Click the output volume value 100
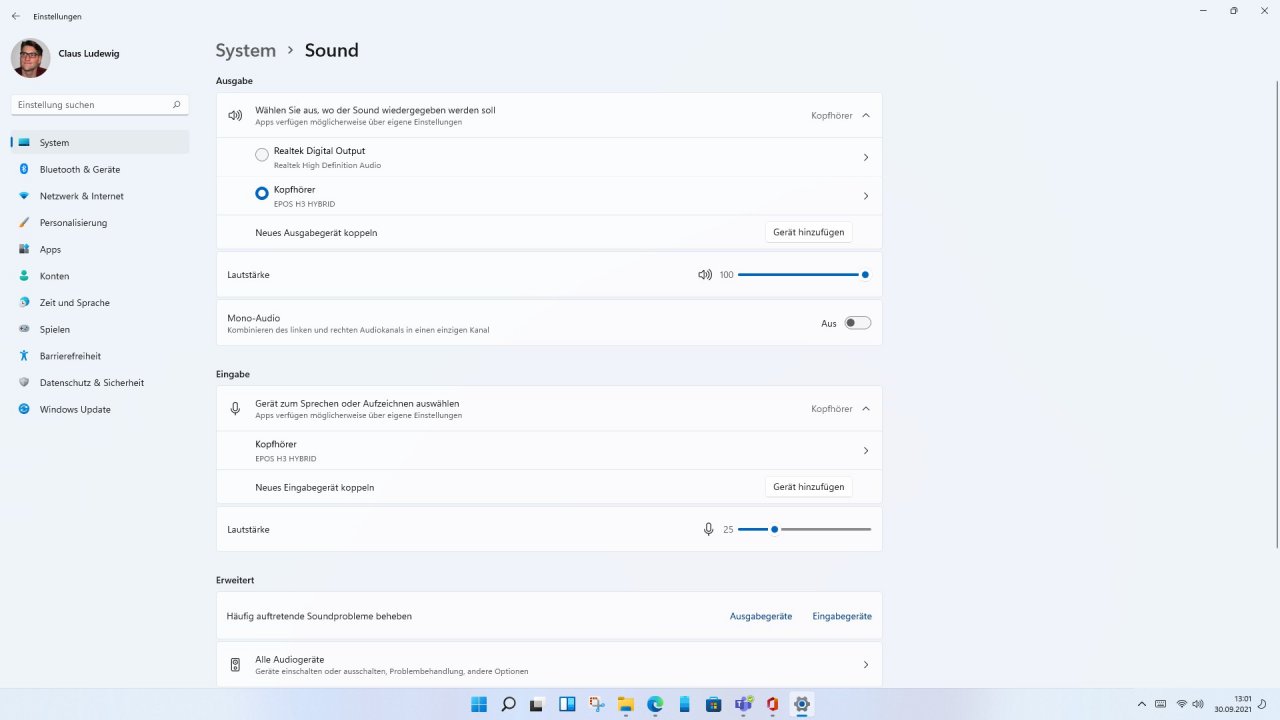Image resolution: width=1280 pixels, height=720 pixels. (726, 275)
